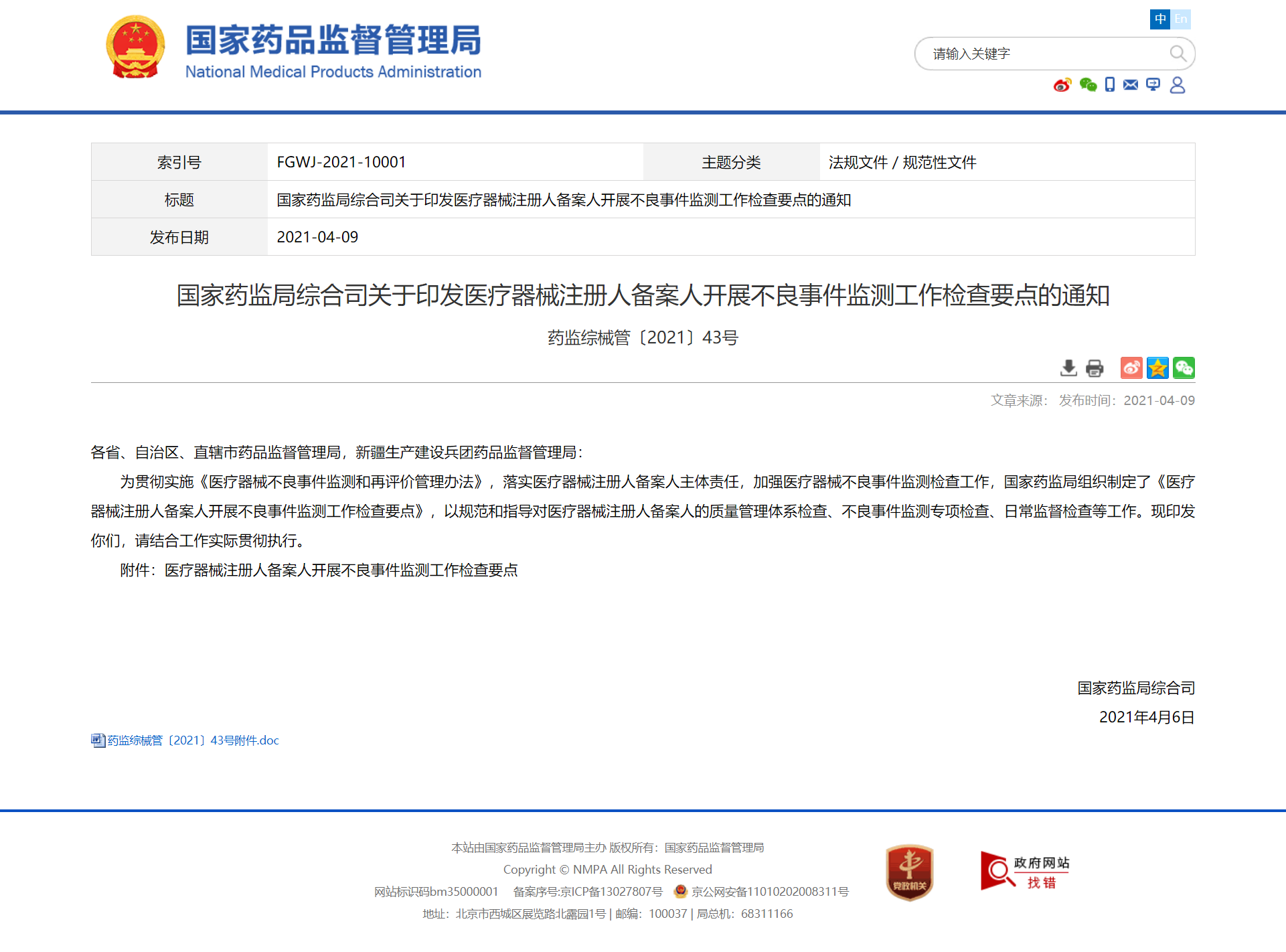1286x952 pixels.
Task: Click the 政府网站找错 badge
Action: (x=1025, y=871)
